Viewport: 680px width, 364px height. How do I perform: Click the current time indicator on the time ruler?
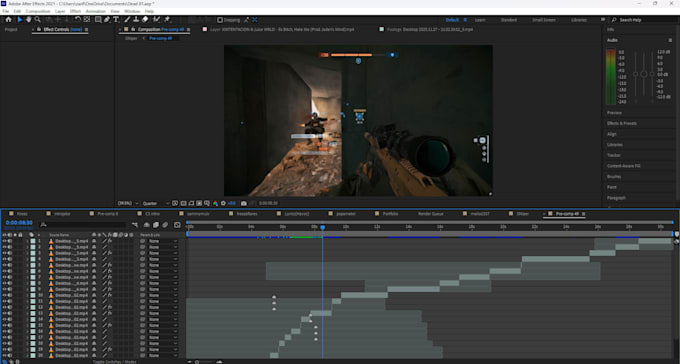[x=322, y=227]
